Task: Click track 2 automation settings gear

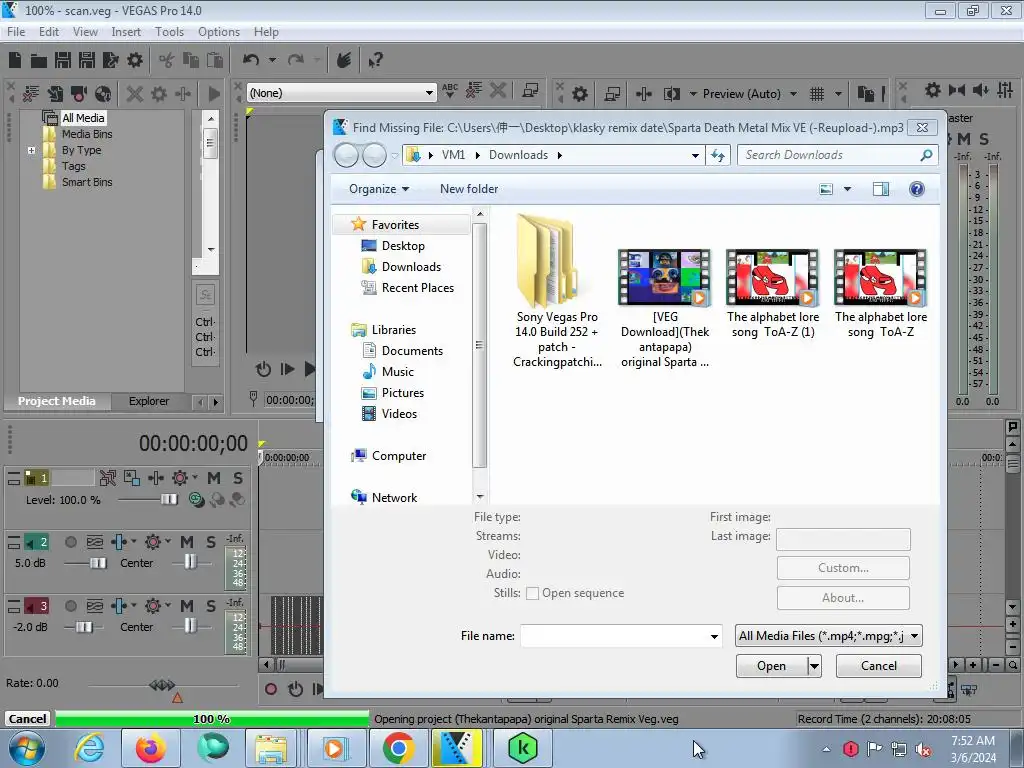Action: (153, 542)
